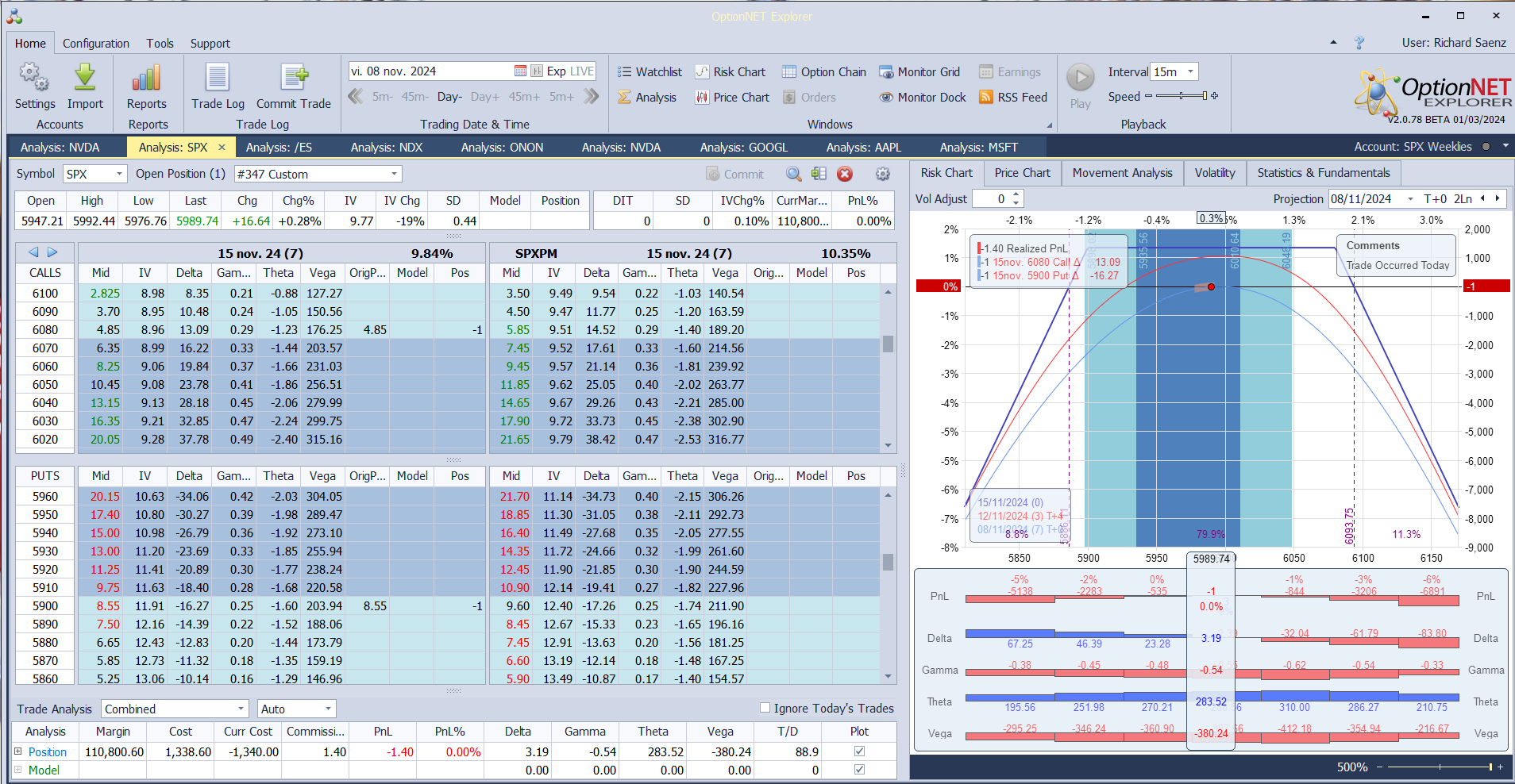Step back with the double-left arrow
This screenshot has width=1515, height=784.
(x=356, y=97)
